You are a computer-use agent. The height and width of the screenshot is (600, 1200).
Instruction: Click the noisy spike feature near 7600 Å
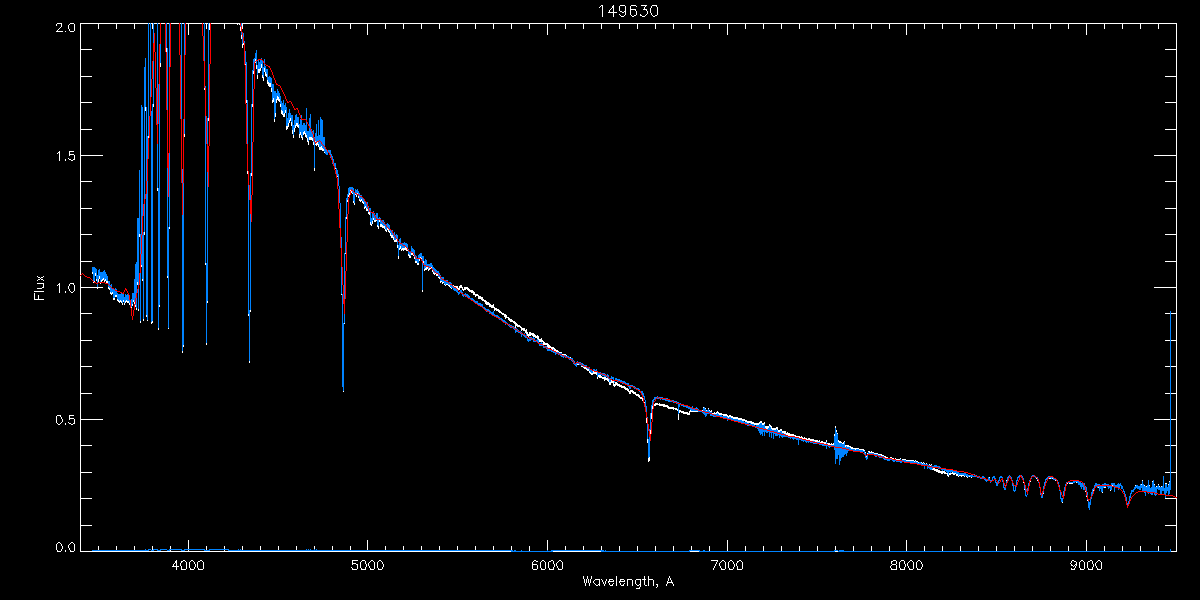[x=838, y=448]
